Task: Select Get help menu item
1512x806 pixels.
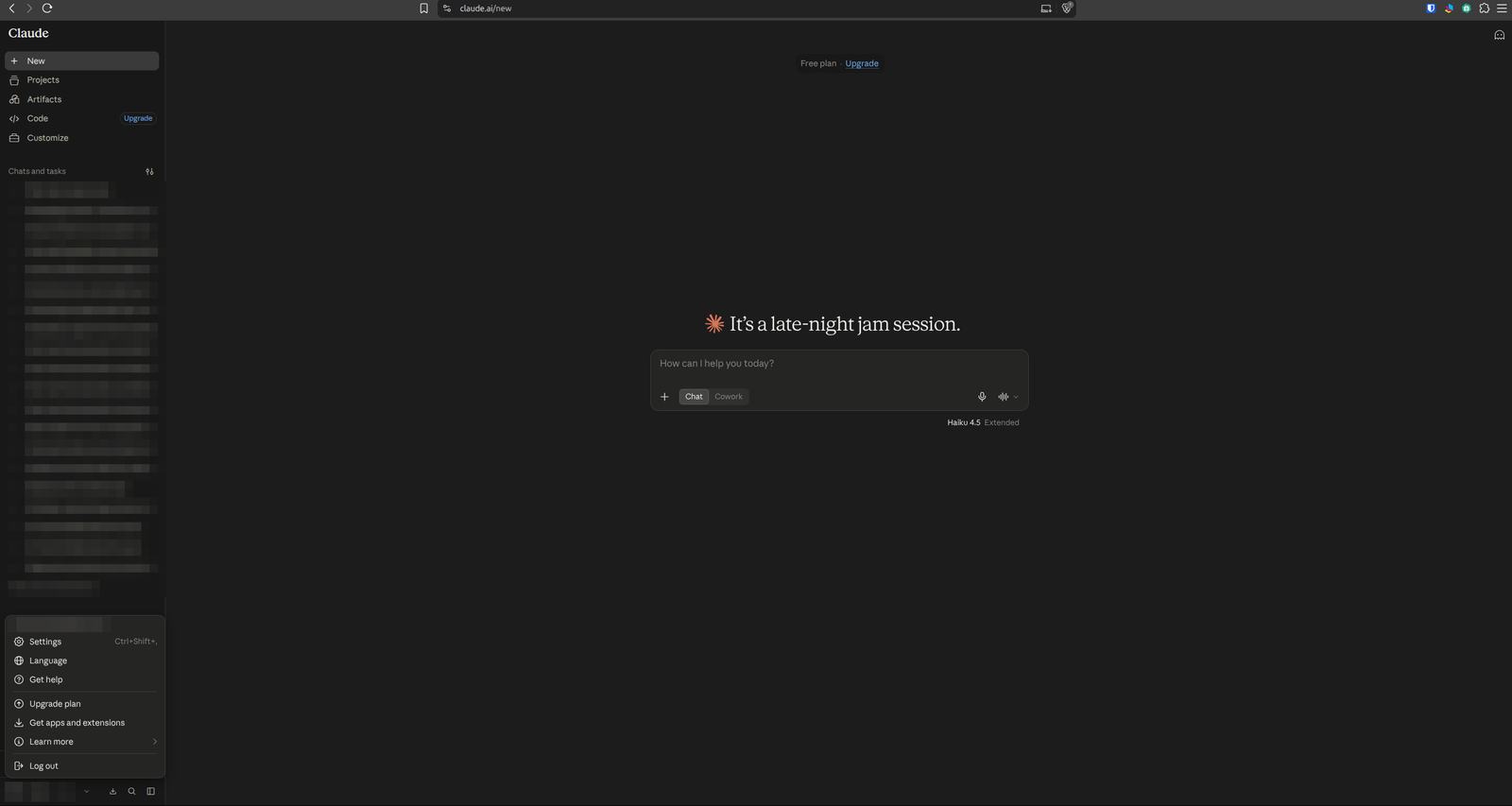Action: 85,679
